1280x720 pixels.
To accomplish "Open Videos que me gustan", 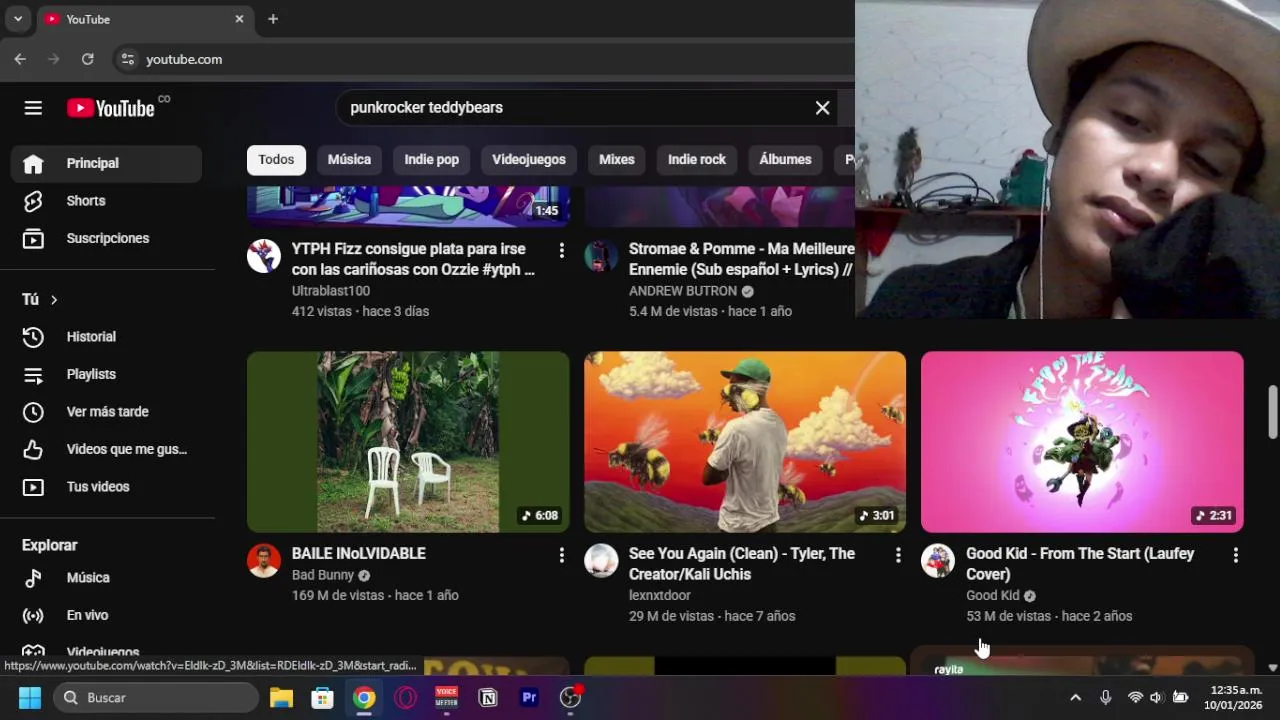I will pos(107,449).
